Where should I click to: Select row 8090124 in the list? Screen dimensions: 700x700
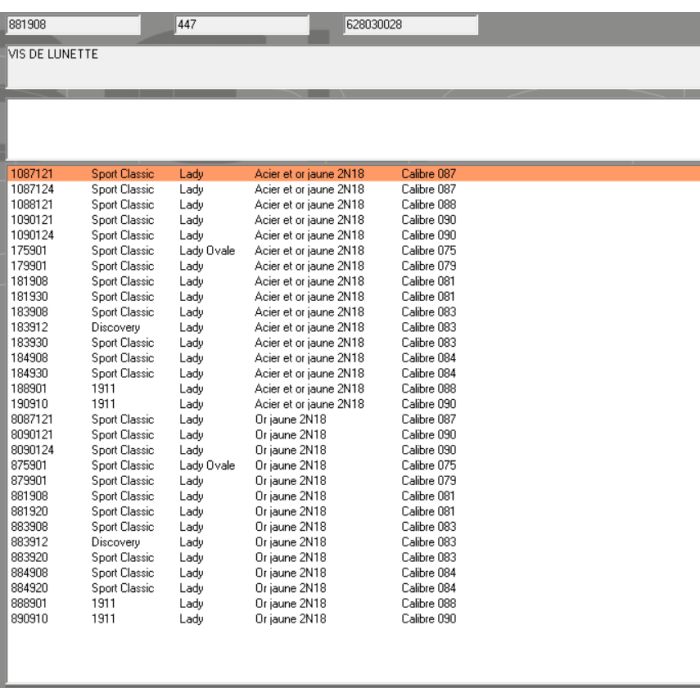(354, 450)
